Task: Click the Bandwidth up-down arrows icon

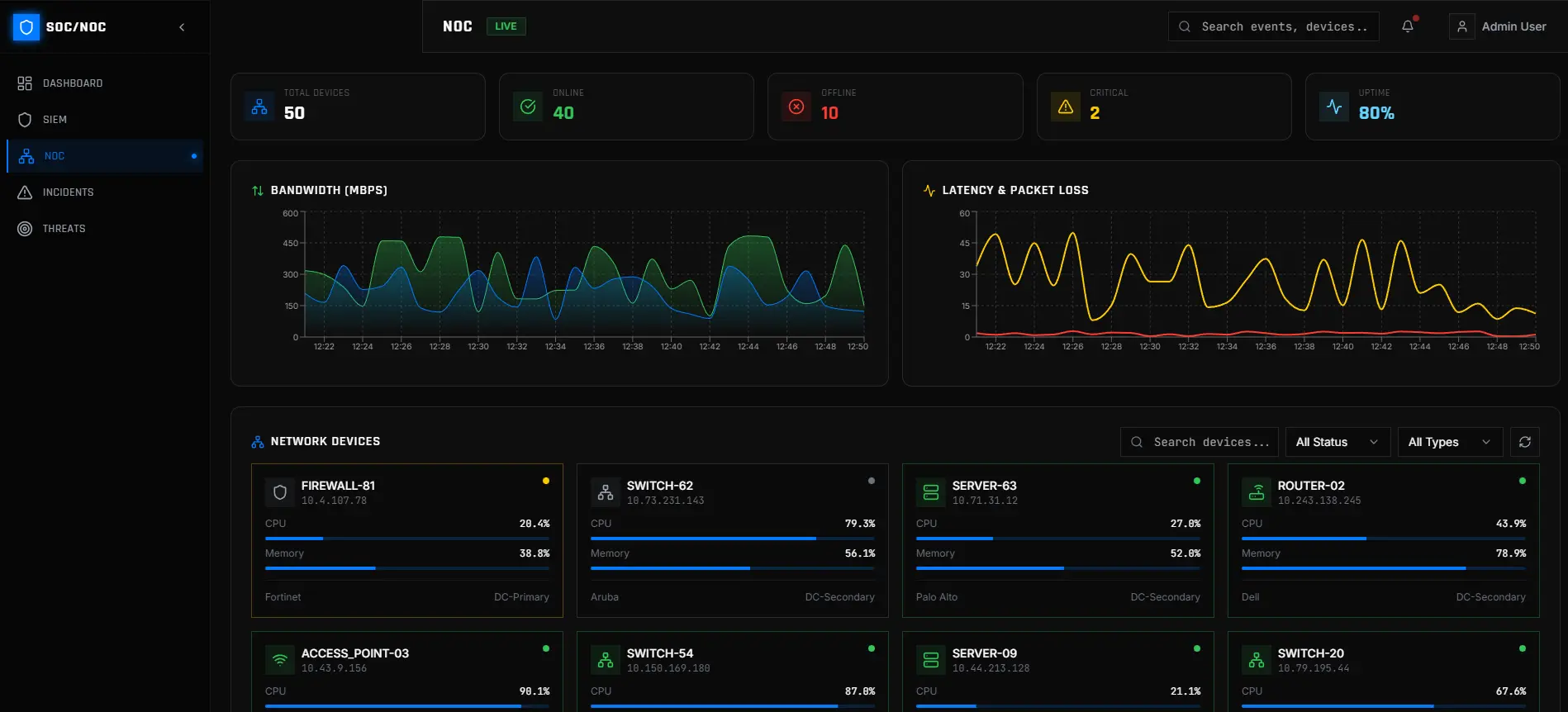Action: pos(258,191)
